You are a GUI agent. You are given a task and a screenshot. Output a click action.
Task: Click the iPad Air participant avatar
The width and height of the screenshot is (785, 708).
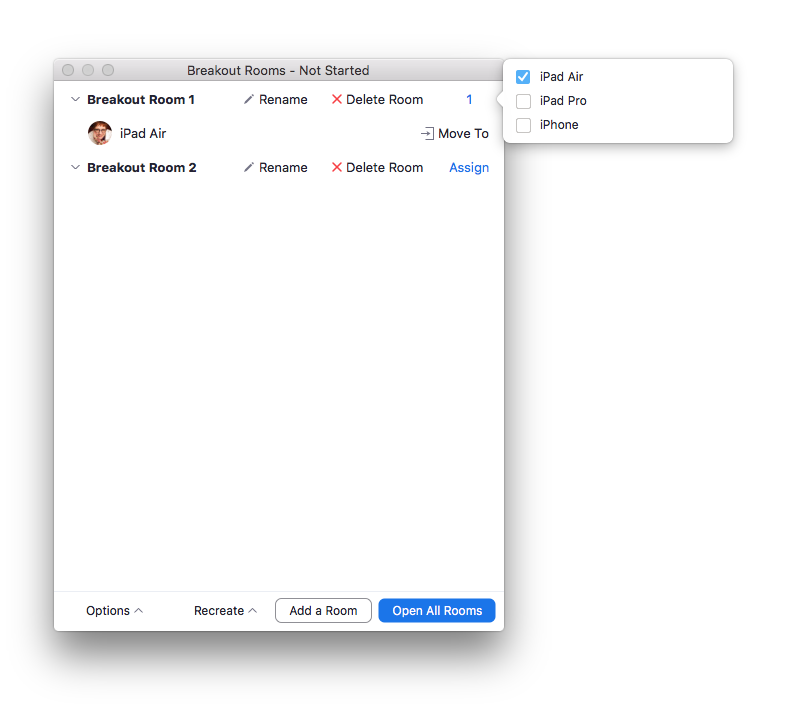100,133
